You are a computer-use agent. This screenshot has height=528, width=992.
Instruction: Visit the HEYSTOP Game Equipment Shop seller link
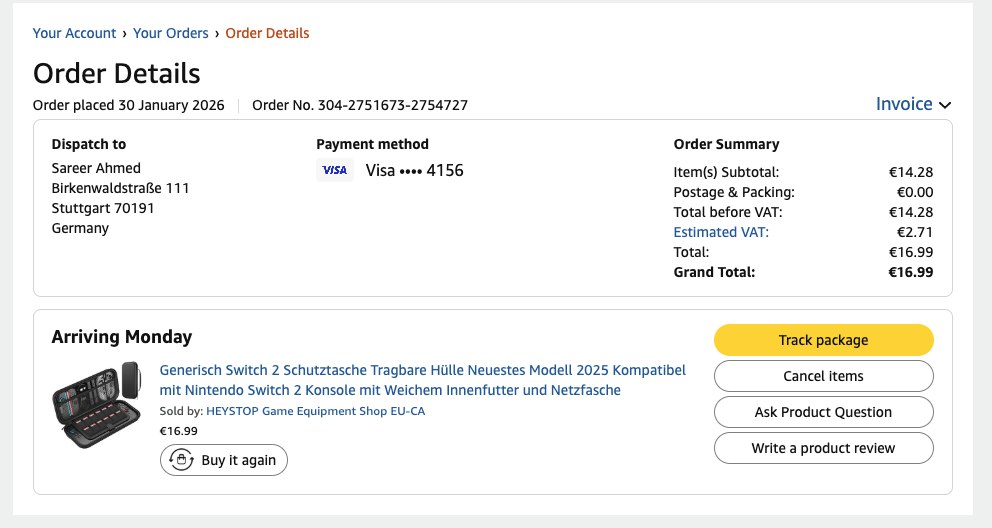click(315, 411)
